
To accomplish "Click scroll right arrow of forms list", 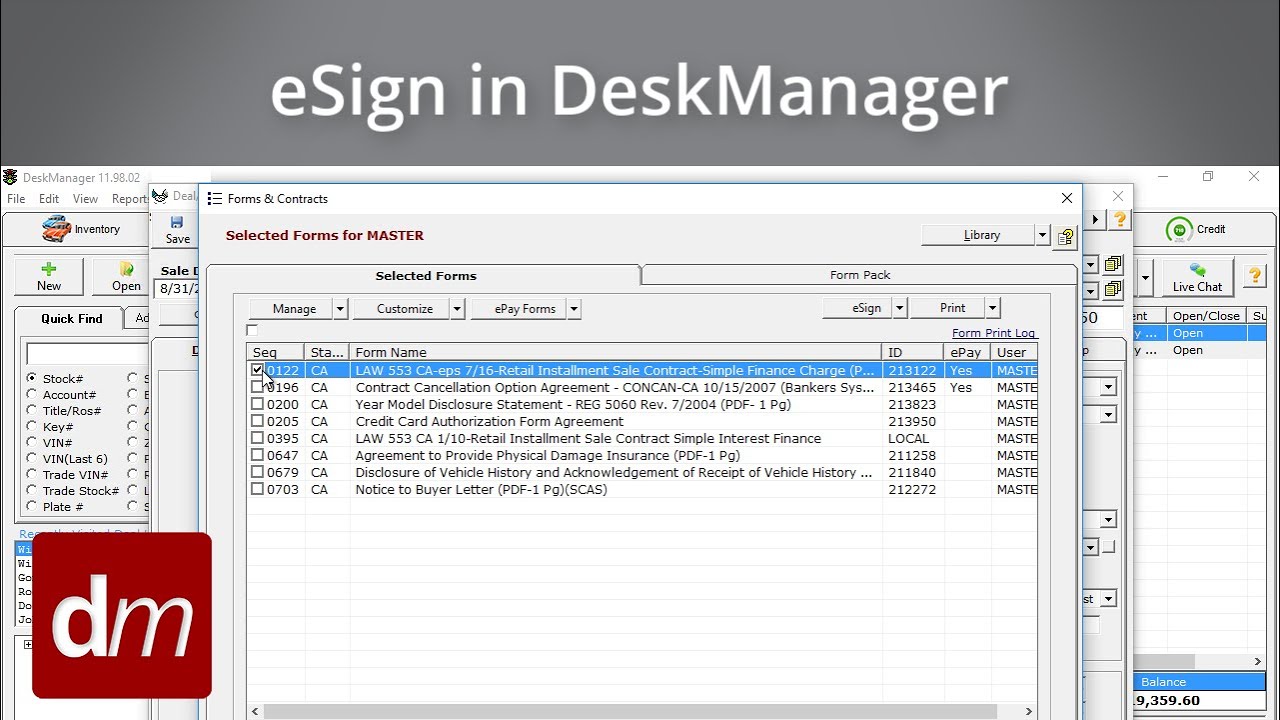I will pos(1029,712).
